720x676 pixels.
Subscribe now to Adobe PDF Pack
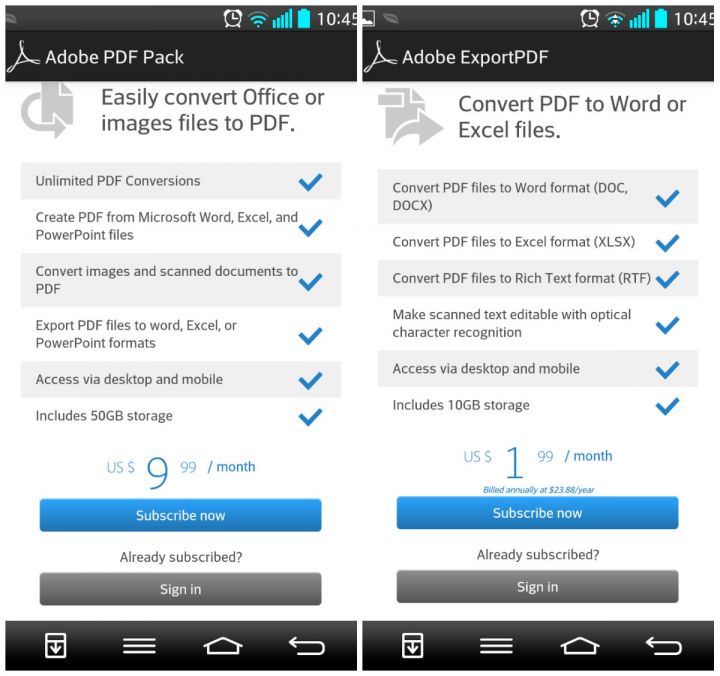tap(180, 515)
